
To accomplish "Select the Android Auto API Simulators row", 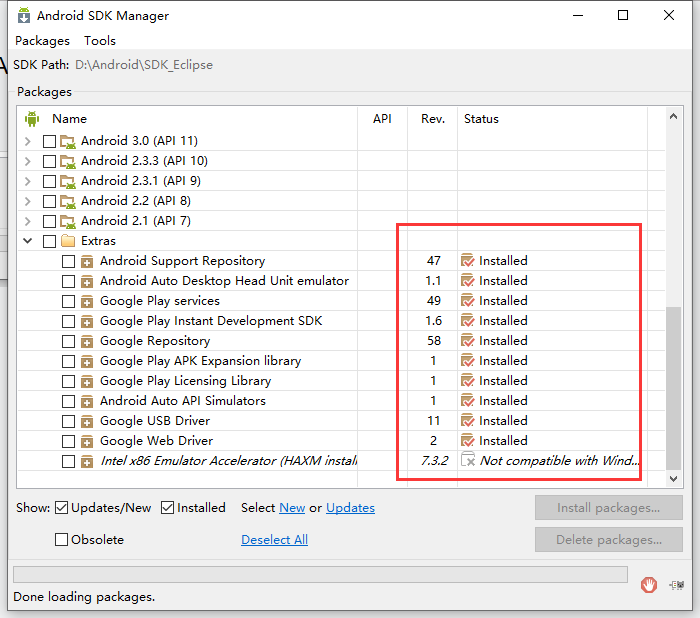I will click(x=341, y=401).
